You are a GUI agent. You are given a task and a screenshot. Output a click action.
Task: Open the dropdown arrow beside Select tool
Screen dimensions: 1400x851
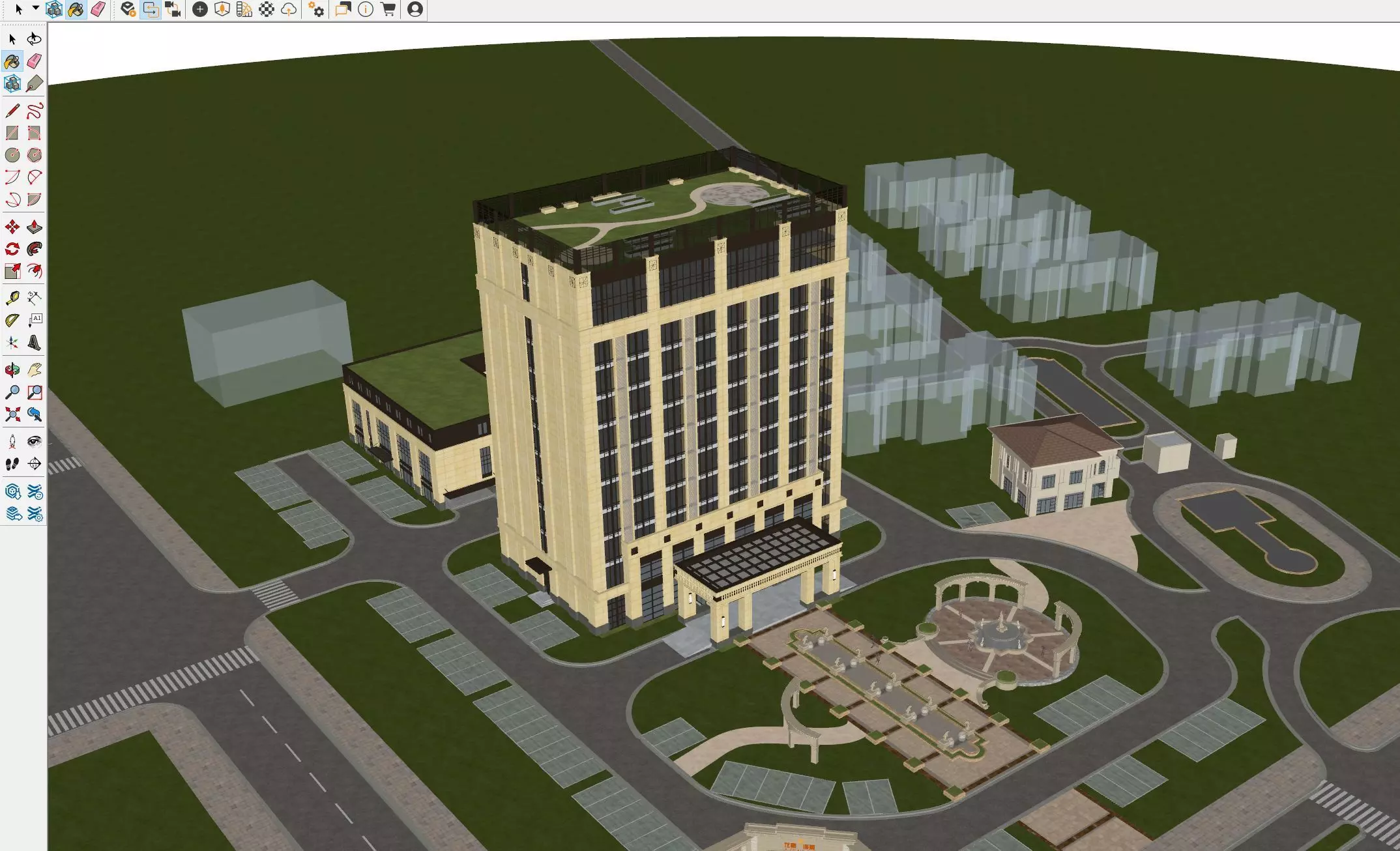[x=36, y=8]
